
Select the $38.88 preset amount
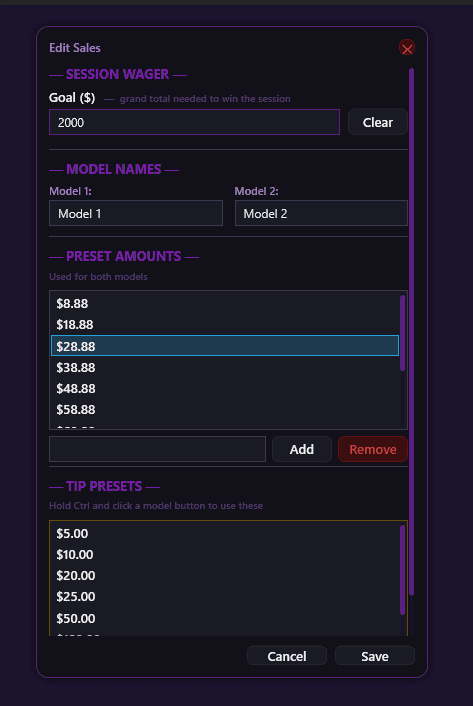tap(225, 367)
